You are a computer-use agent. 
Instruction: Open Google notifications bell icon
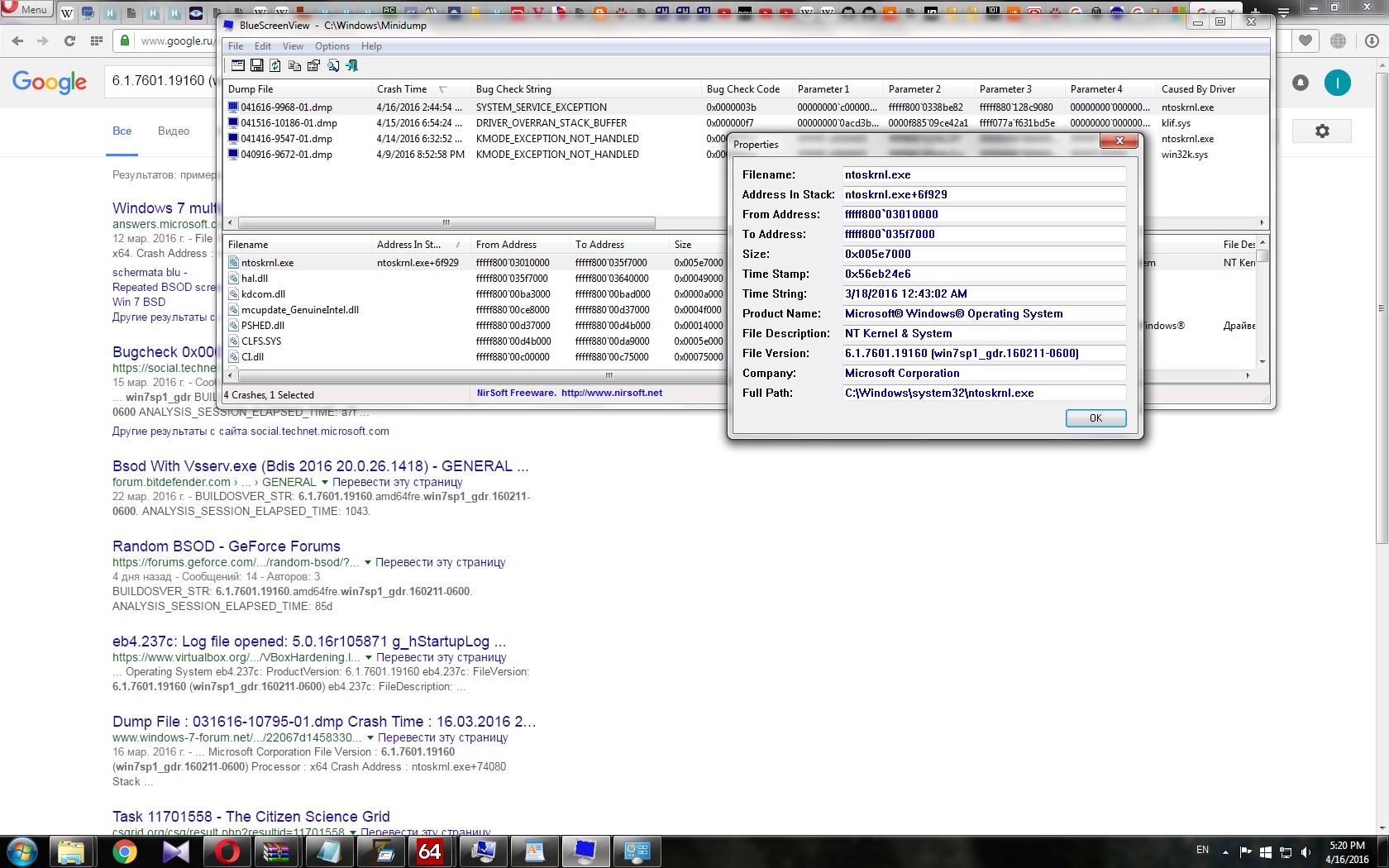pyautogui.click(x=1301, y=83)
